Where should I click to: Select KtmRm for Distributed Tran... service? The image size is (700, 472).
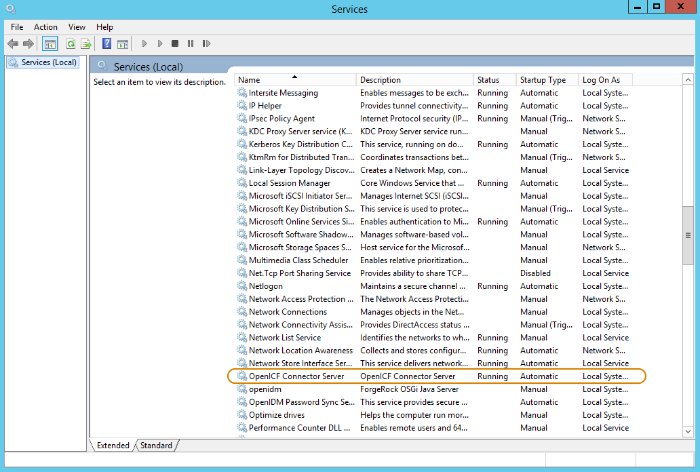pos(301,157)
